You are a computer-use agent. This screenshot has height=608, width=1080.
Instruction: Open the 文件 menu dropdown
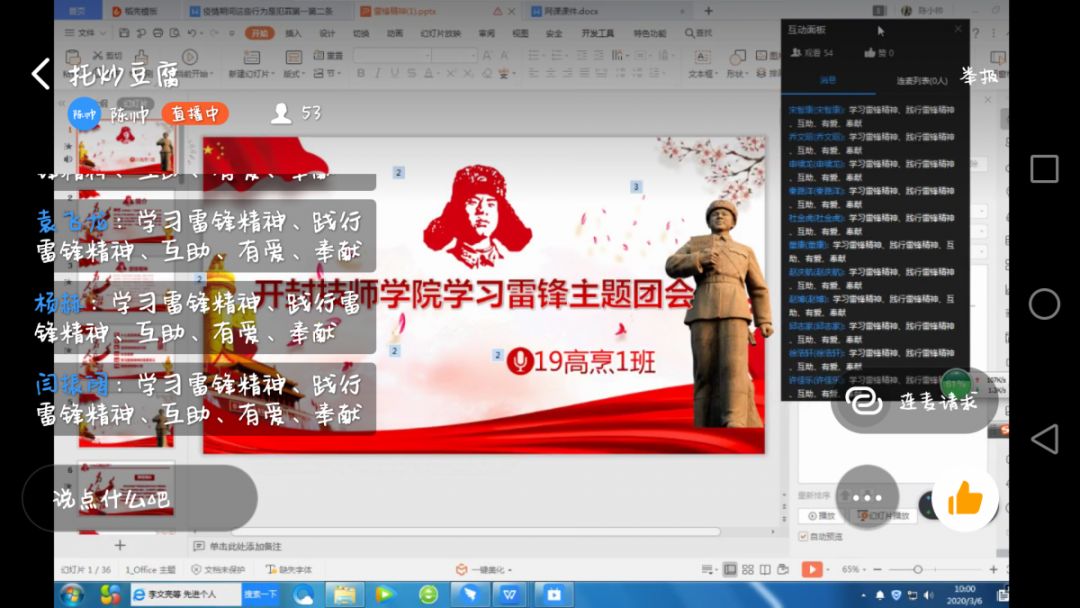point(85,32)
